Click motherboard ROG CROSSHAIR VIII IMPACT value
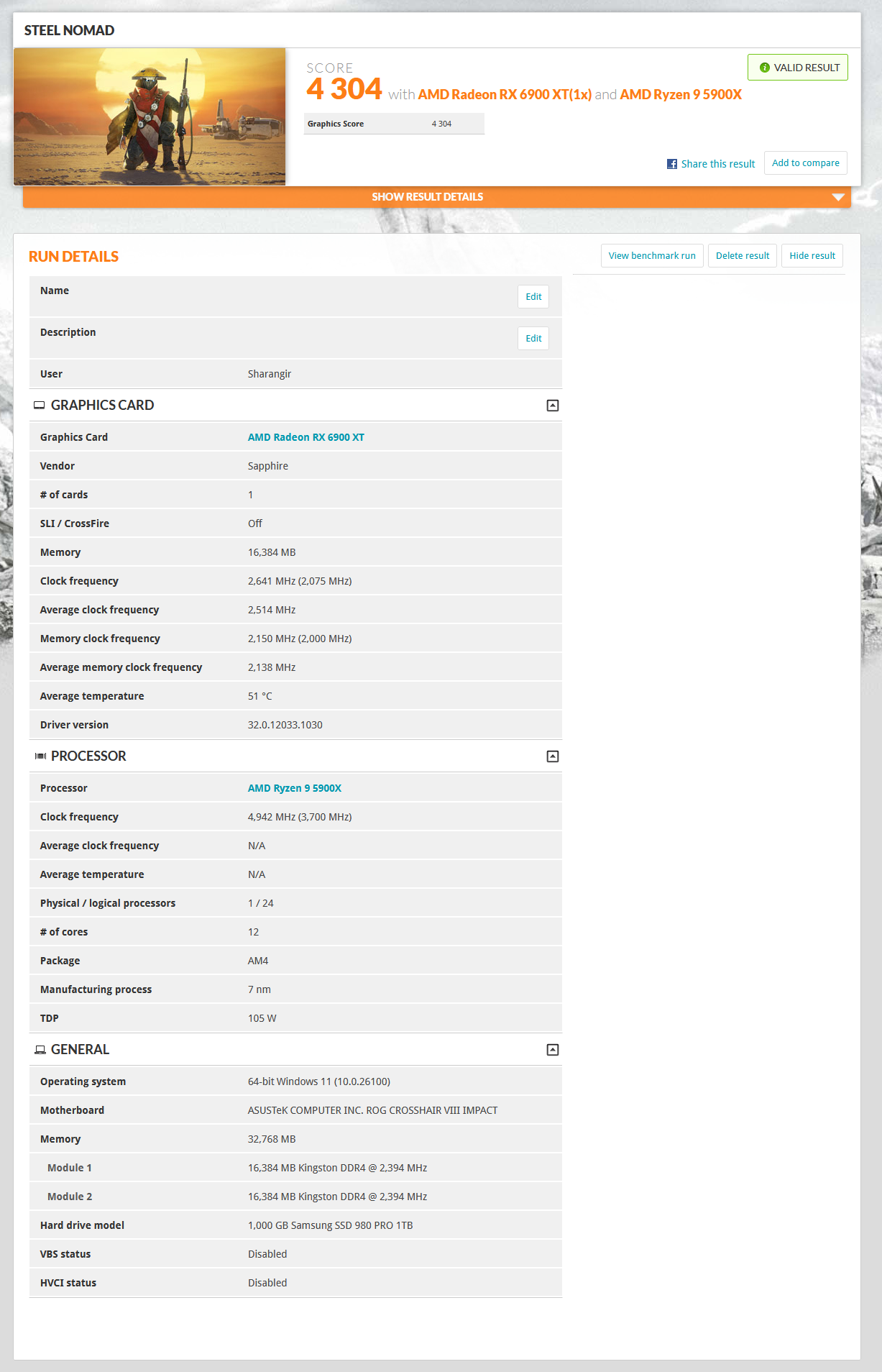 coord(372,1110)
